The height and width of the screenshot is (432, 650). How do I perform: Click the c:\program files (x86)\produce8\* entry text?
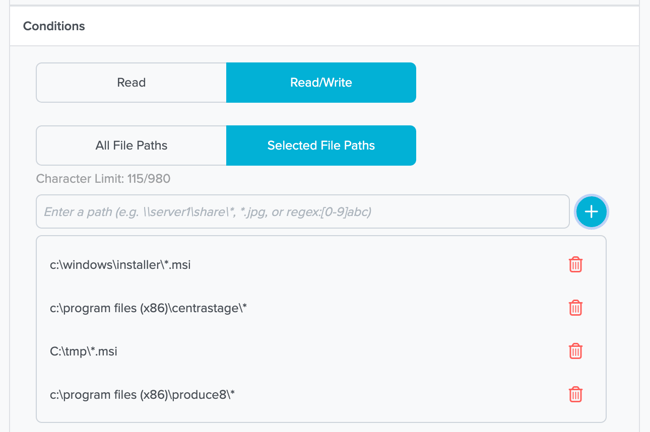(x=142, y=394)
